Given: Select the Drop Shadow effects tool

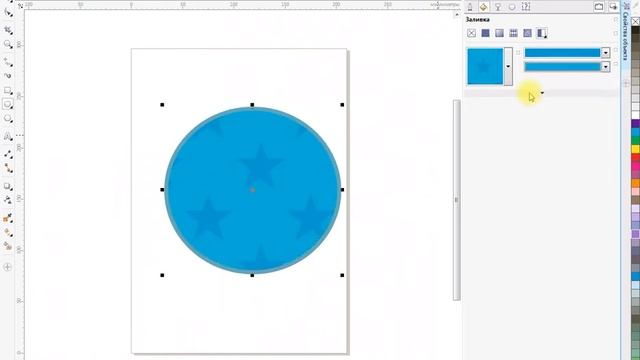Looking at the screenshot, I should click(x=8, y=186).
